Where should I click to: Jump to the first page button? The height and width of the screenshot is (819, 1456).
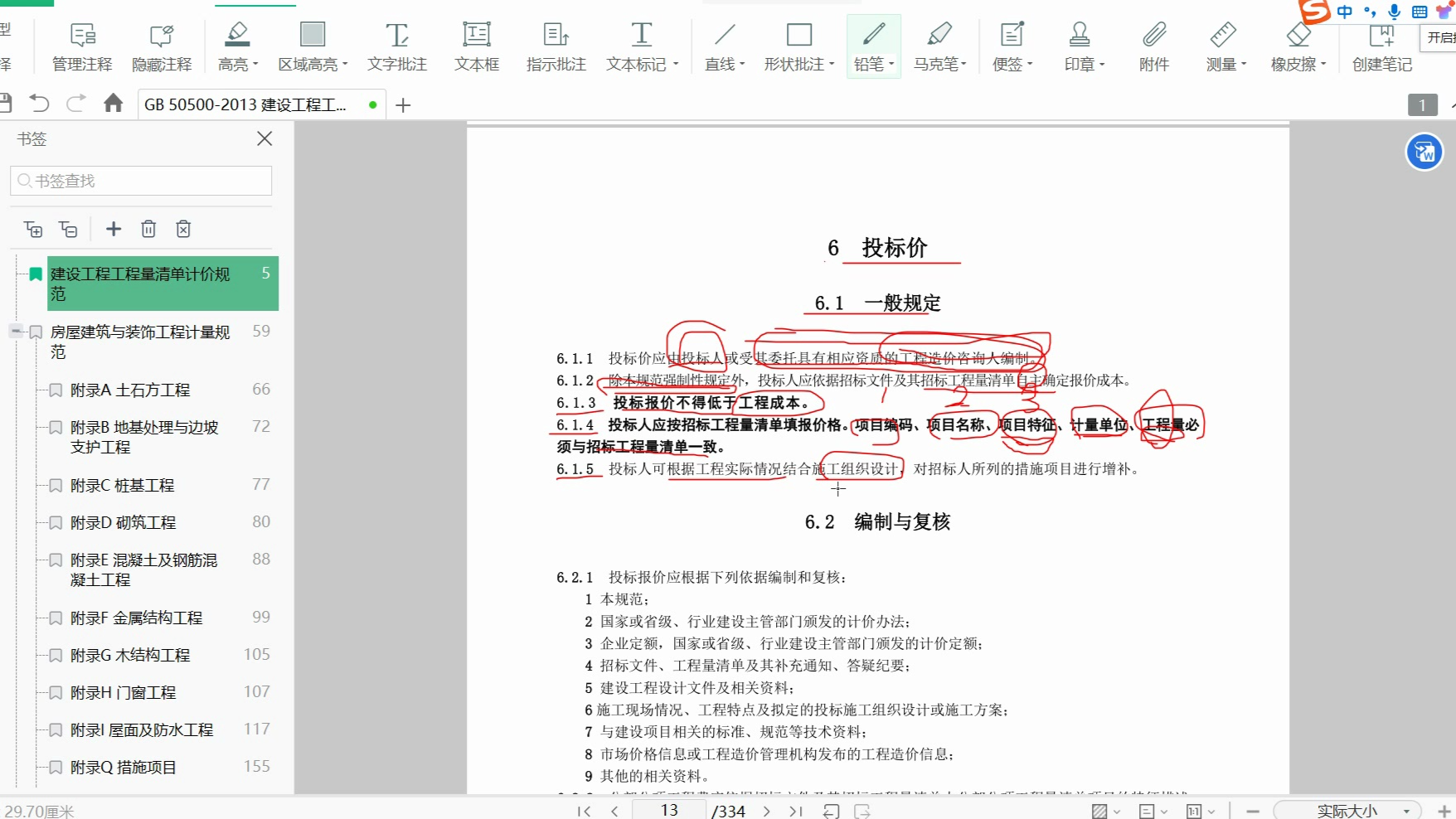point(584,811)
